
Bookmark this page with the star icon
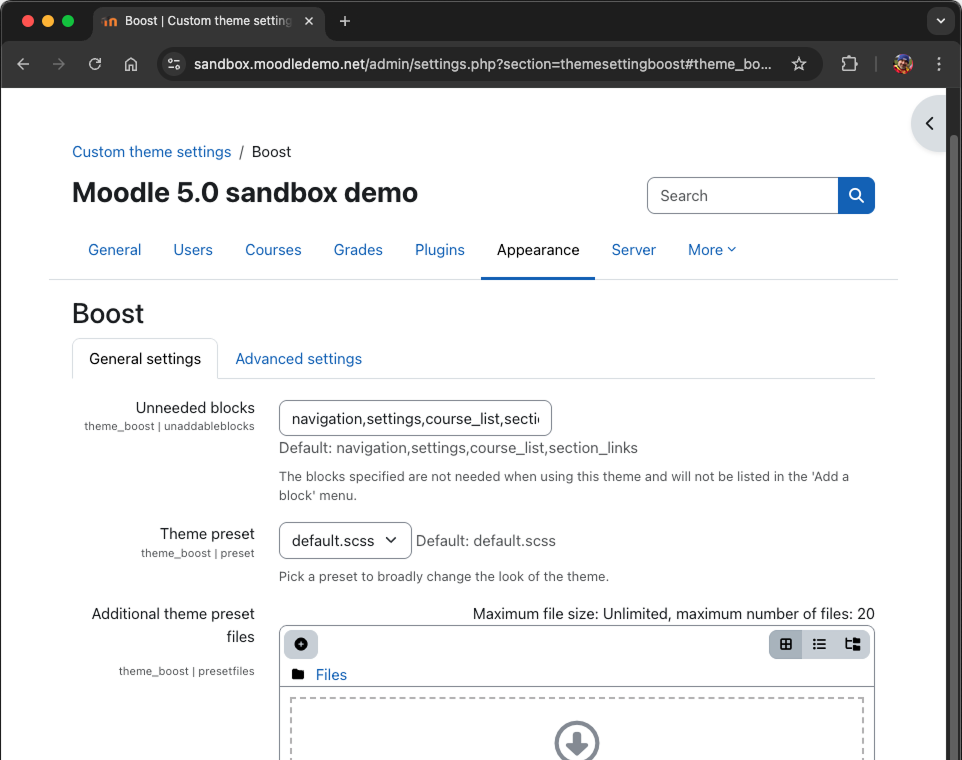pyautogui.click(x=799, y=64)
